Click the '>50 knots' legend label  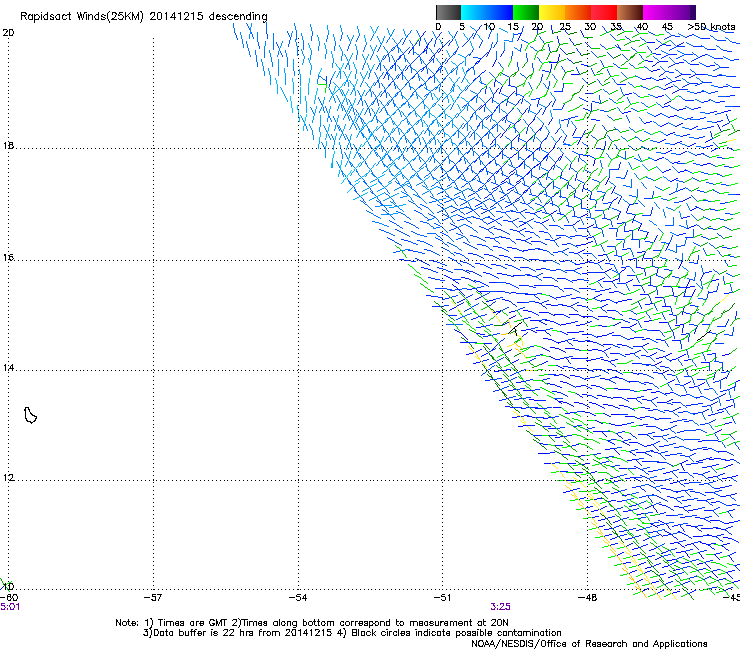[711, 27]
